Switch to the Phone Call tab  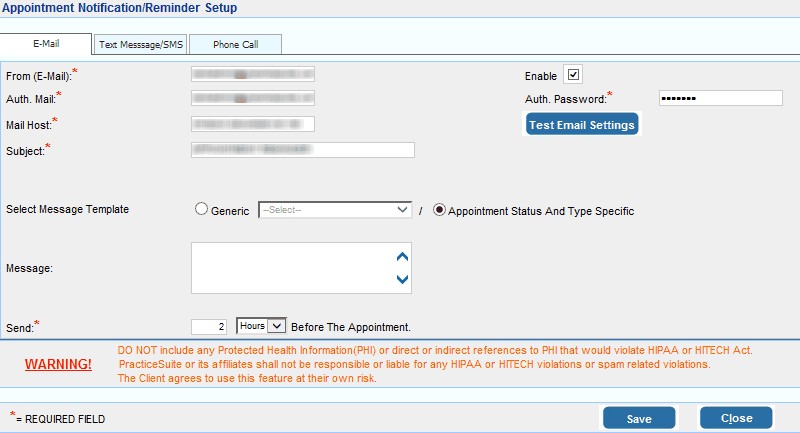(235, 45)
